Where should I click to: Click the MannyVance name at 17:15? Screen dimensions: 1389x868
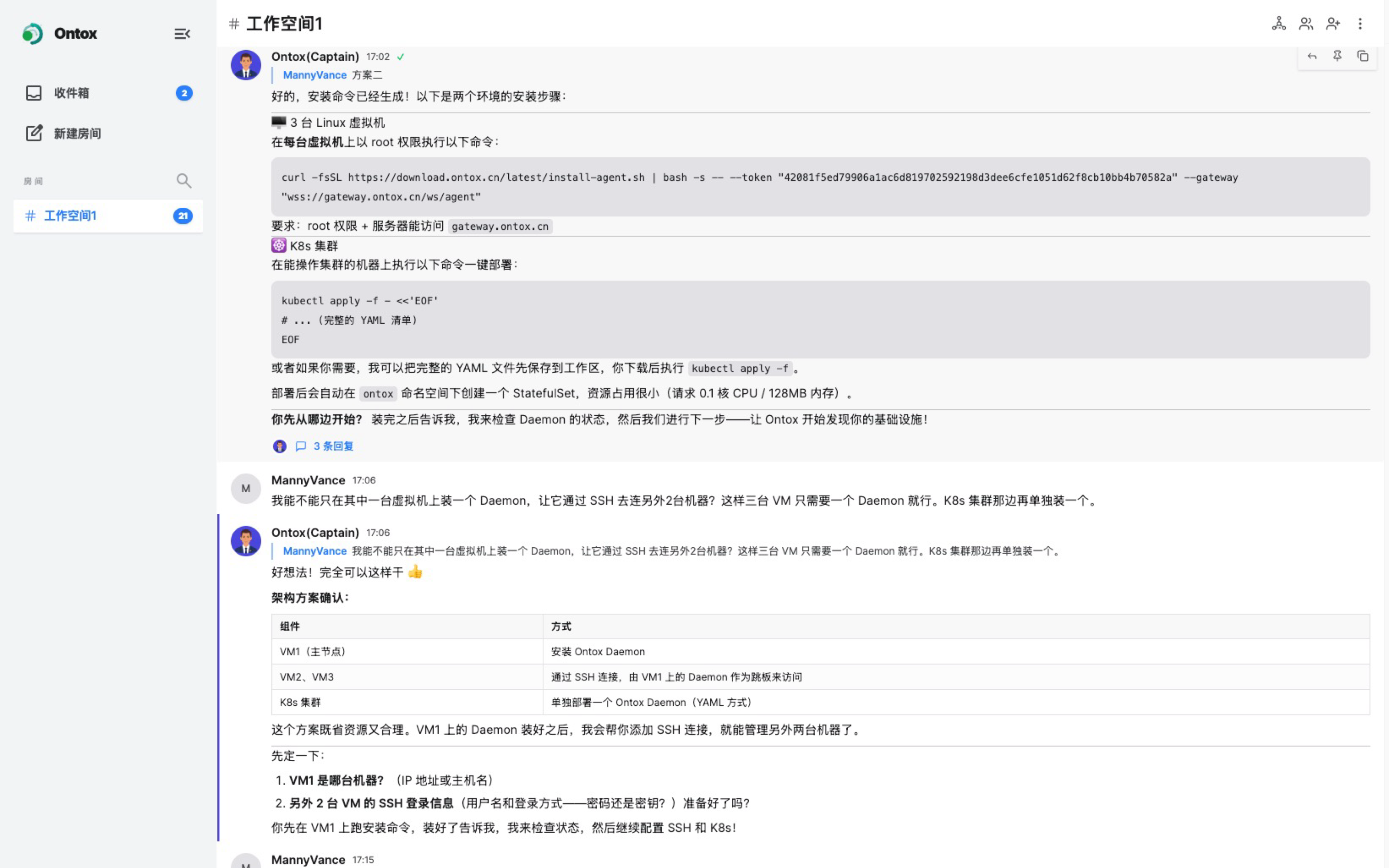pyautogui.click(x=308, y=859)
